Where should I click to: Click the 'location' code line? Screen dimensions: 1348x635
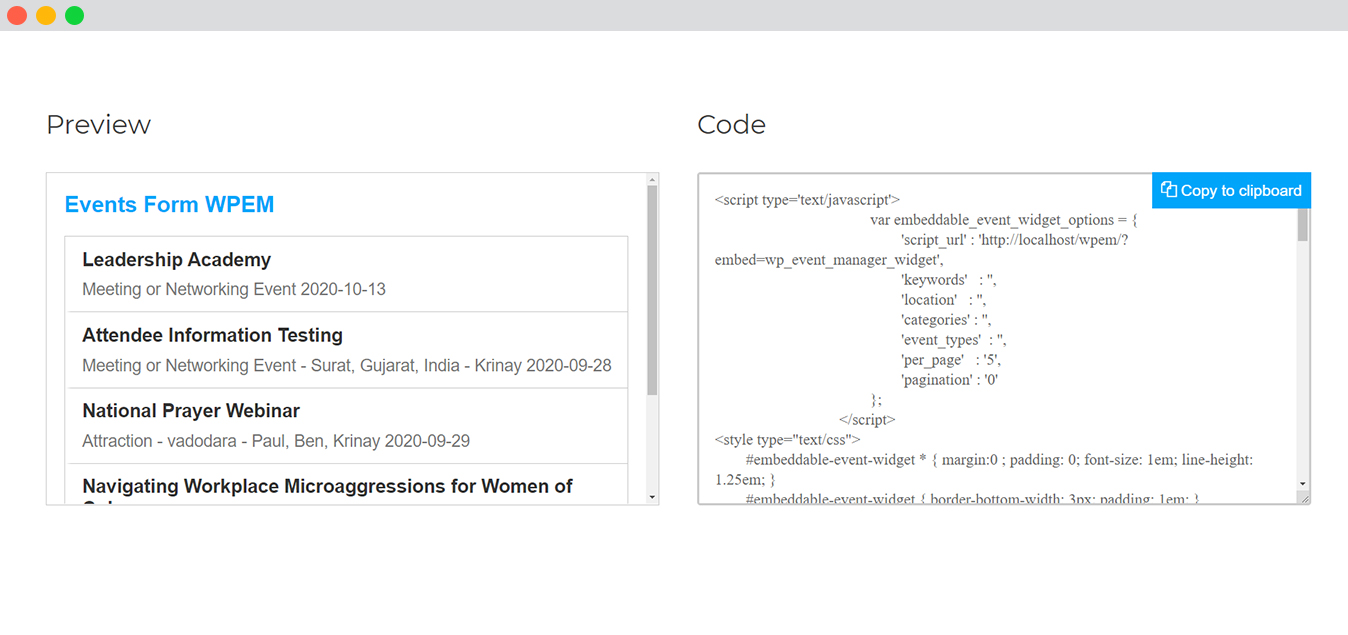pos(944,300)
